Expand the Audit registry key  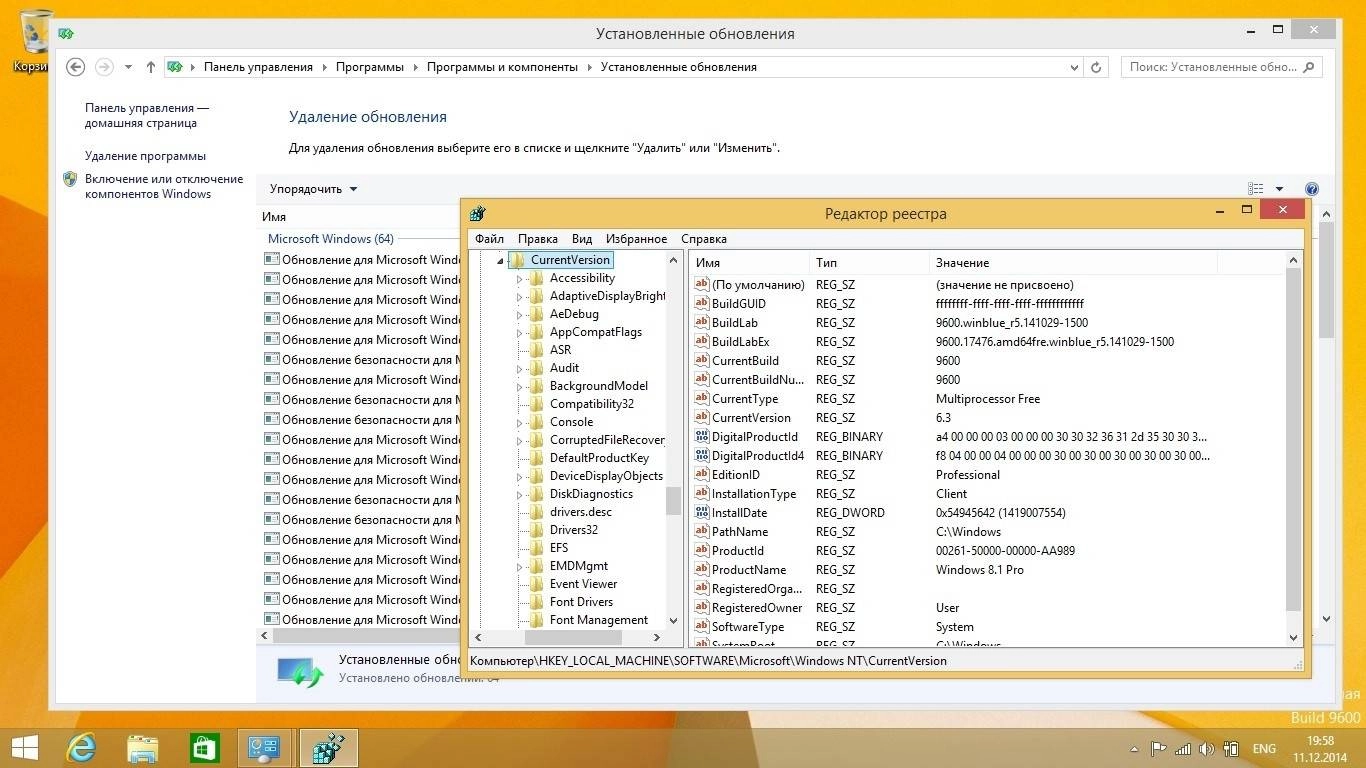coord(520,368)
